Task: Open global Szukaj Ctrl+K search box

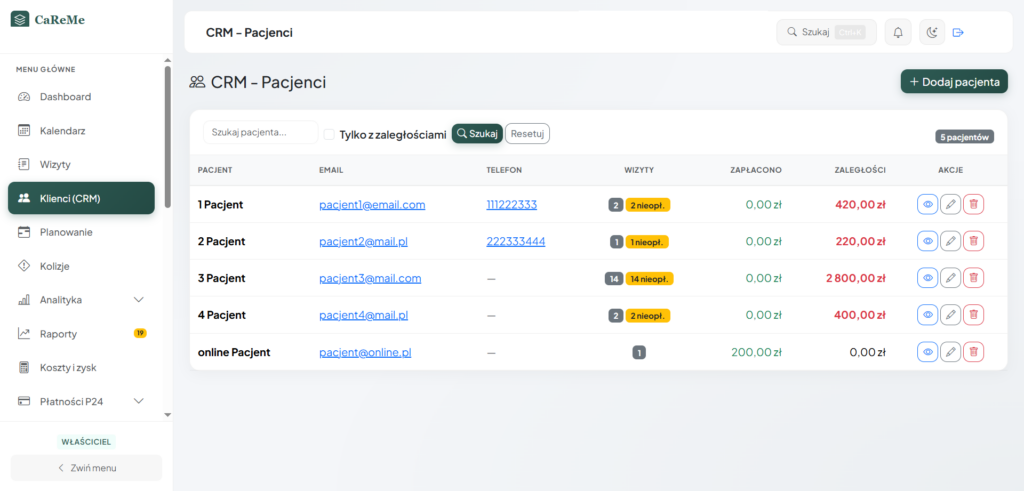Action: 826,32
